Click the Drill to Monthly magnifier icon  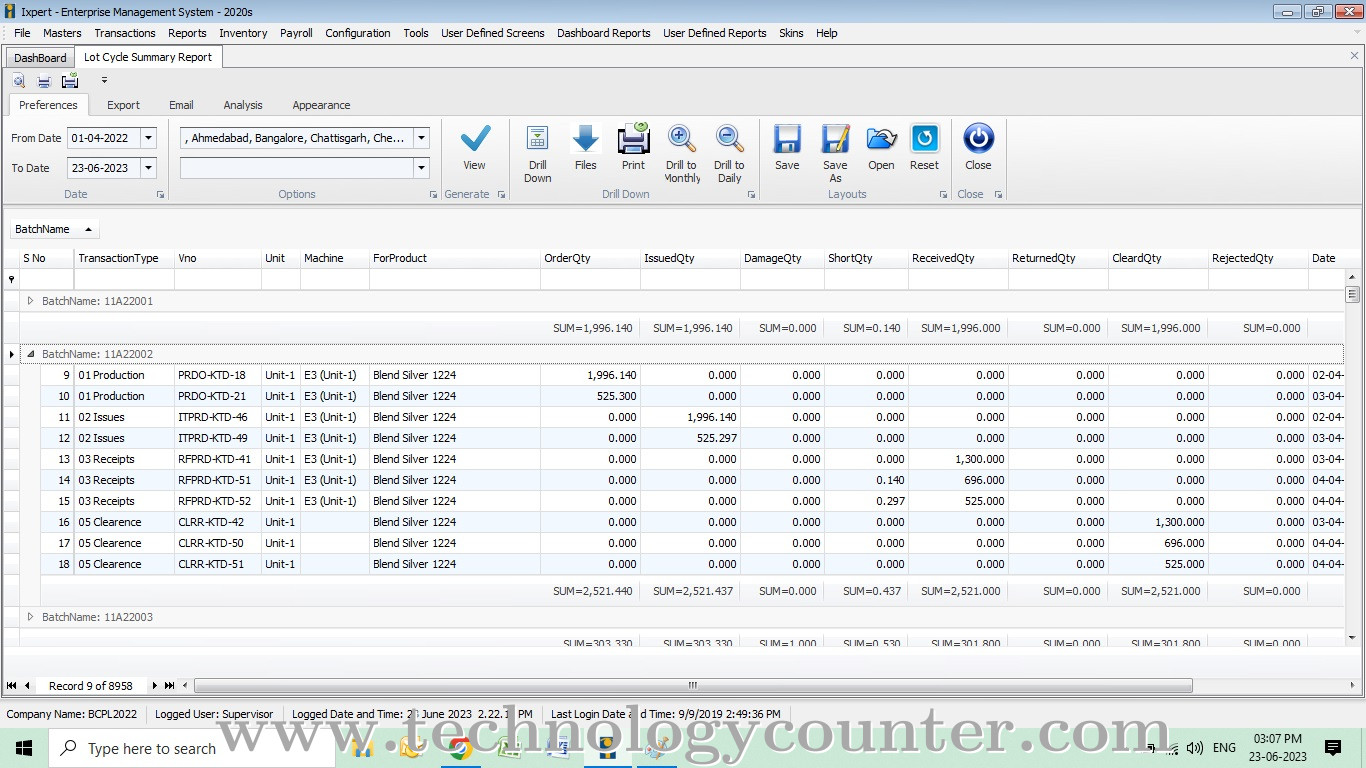click(x=682, y=138)
